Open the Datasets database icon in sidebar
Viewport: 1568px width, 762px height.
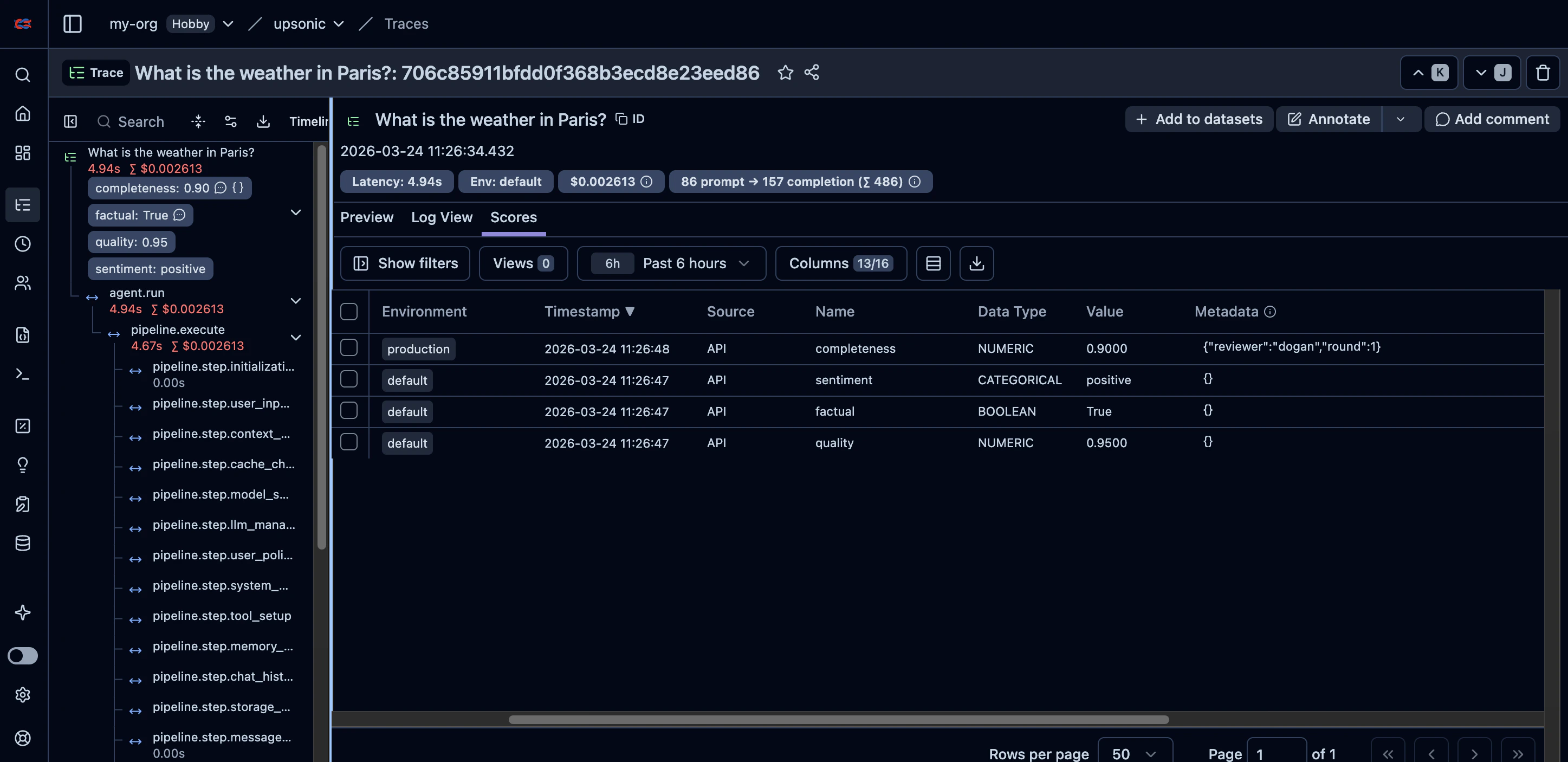click(x=23, y=543)
